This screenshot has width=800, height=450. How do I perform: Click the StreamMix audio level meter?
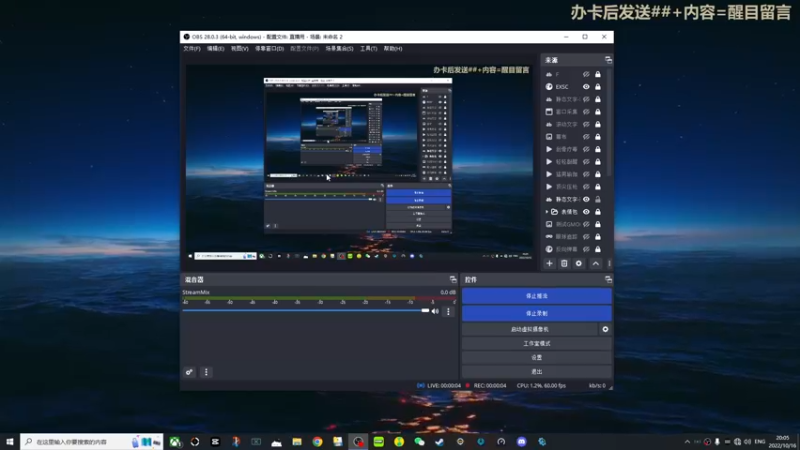click(x=319, y=298)
